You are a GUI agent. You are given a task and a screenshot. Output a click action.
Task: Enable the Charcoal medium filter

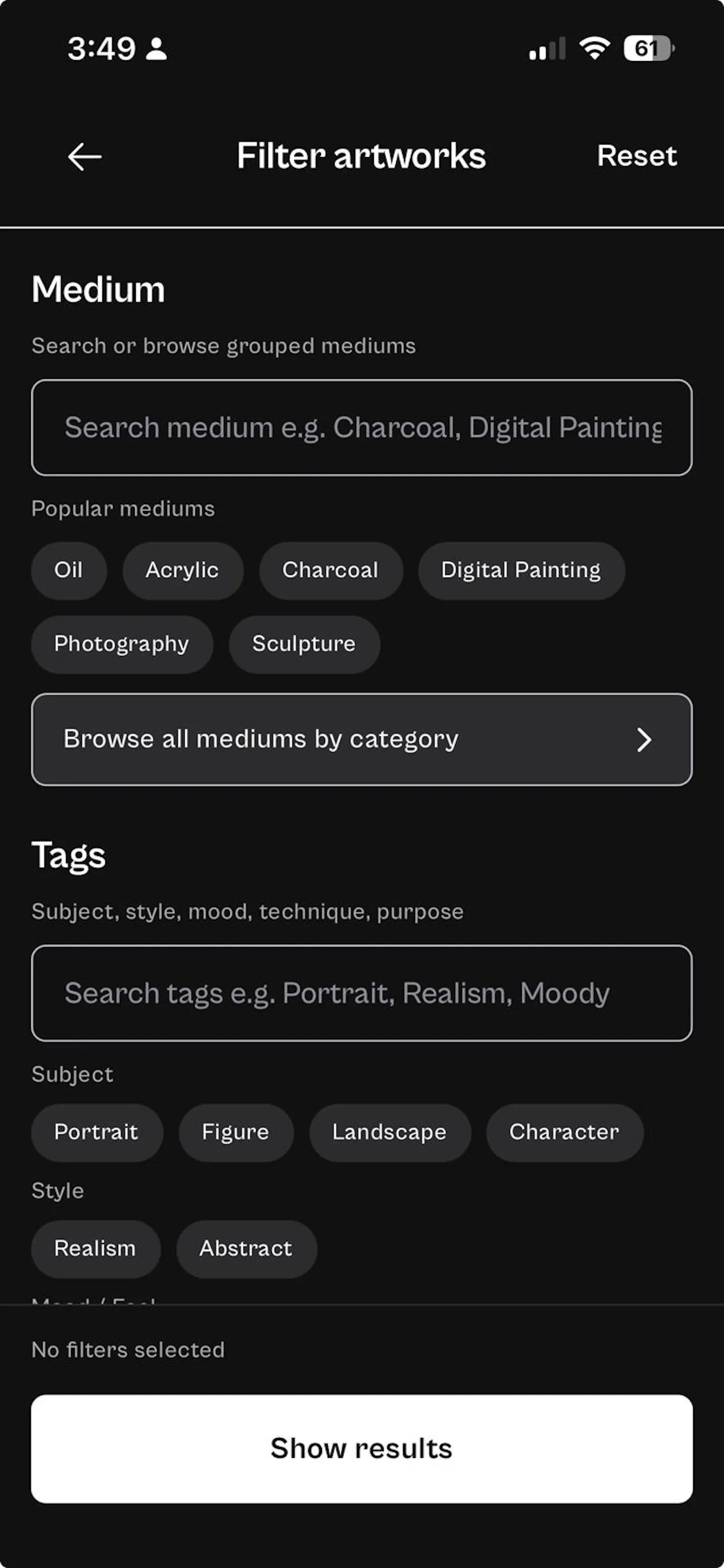click(330, 570)
